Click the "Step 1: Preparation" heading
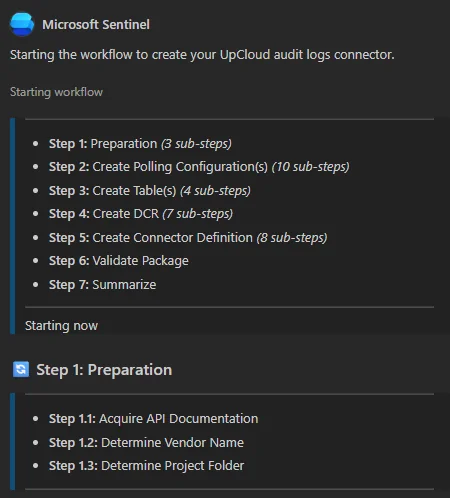 104,370
